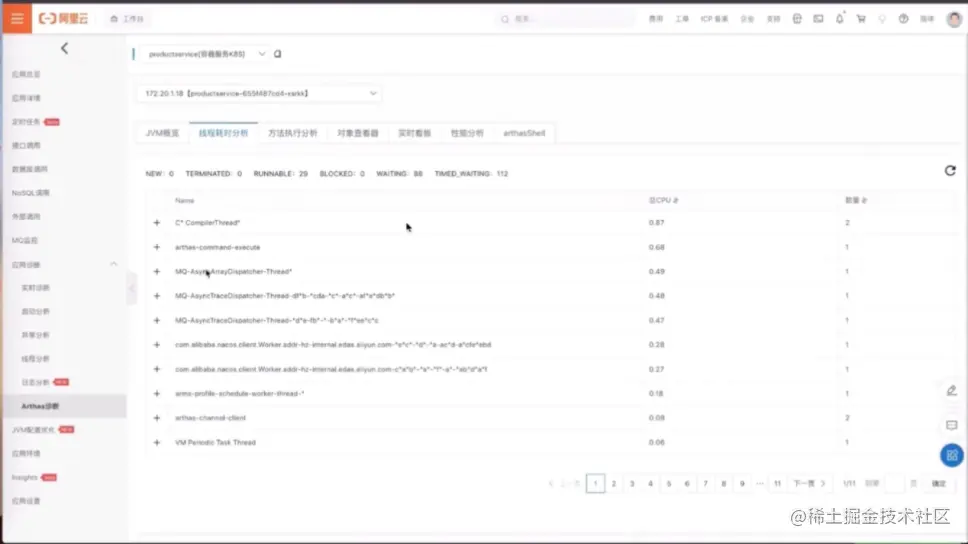Viewport: 968px width, 544px height.
Task: Click the TIMED_WAITING: 112 status count
Action: point(471,174)
